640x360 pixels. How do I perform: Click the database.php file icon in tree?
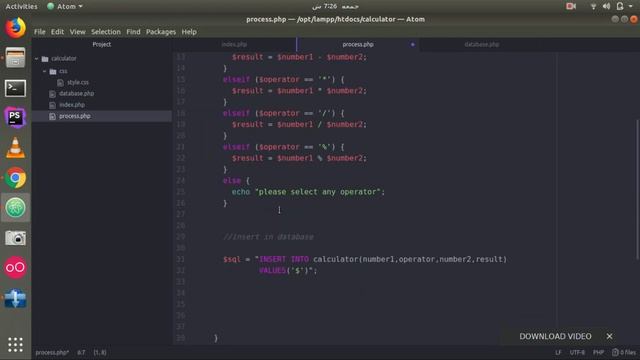click(52, 94)
